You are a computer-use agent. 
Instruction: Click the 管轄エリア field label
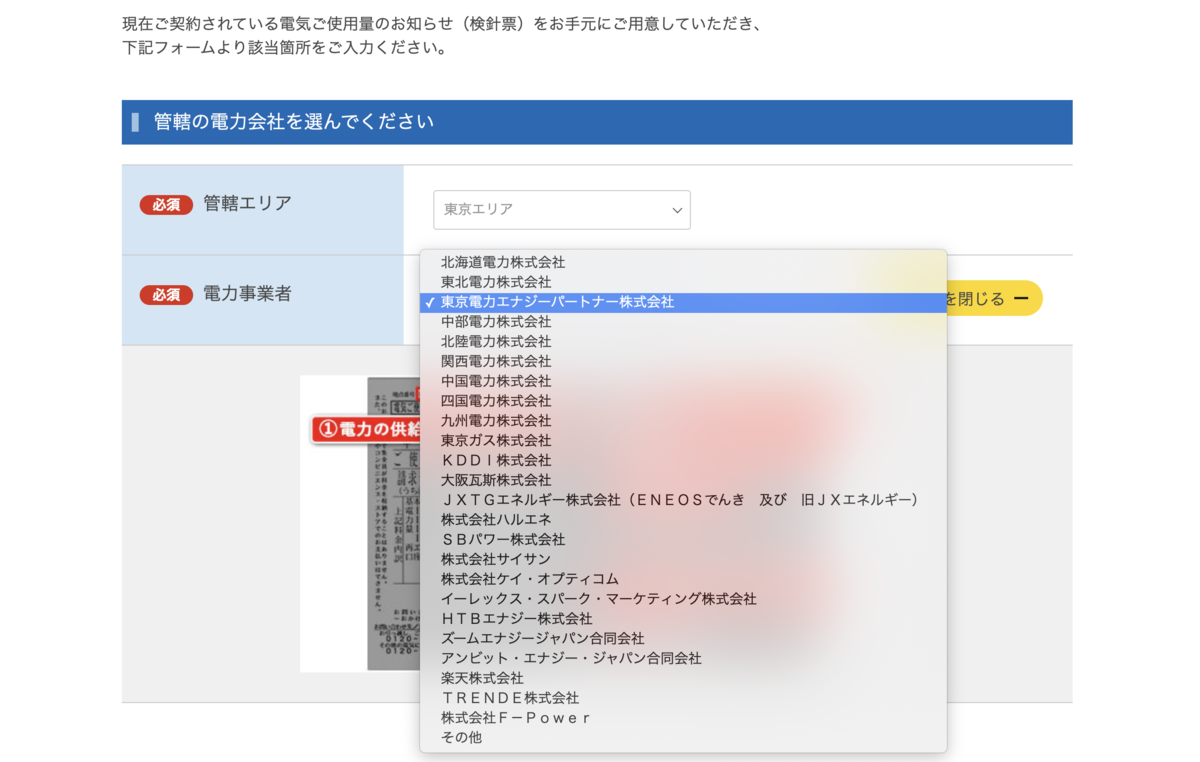point(247,204)
